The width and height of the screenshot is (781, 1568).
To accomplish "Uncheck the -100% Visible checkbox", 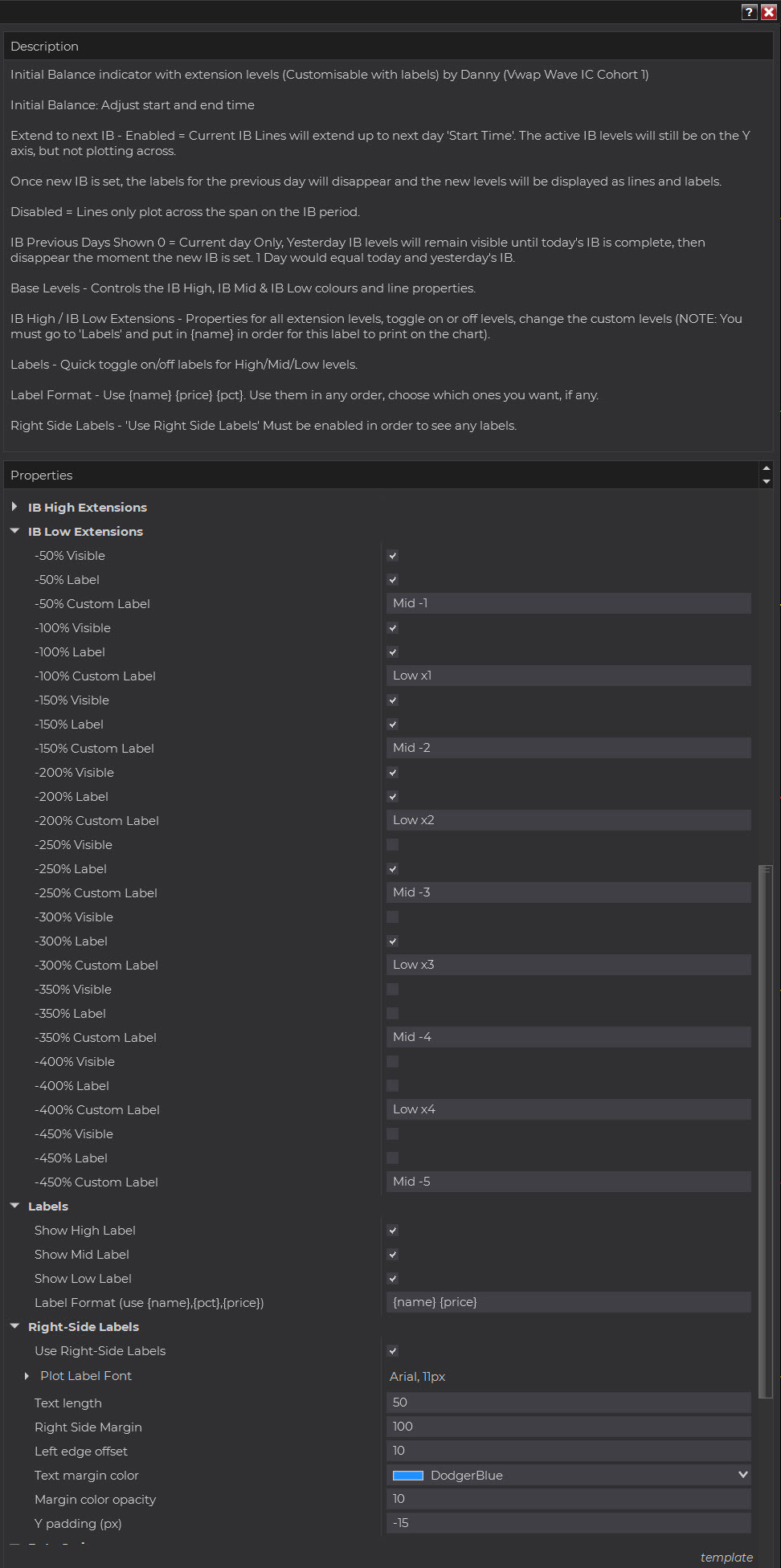I will 393,627.
